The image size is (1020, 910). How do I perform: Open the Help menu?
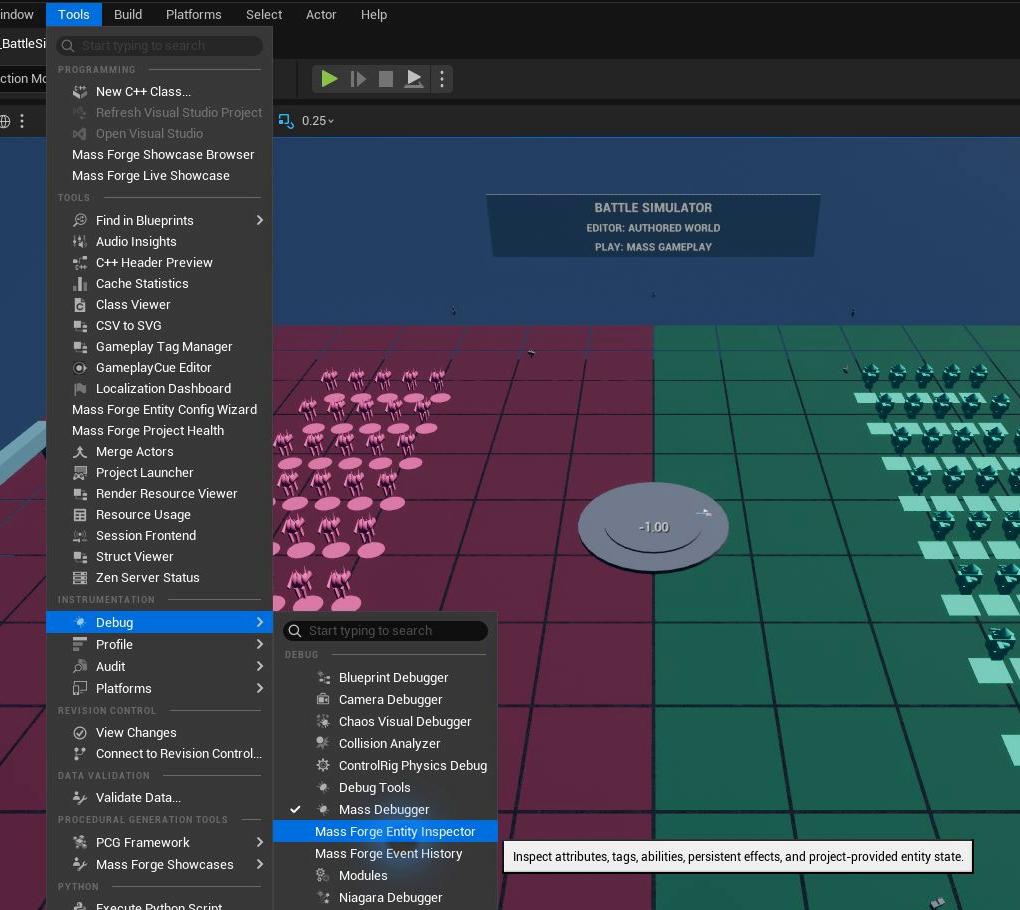click(374, 14)
